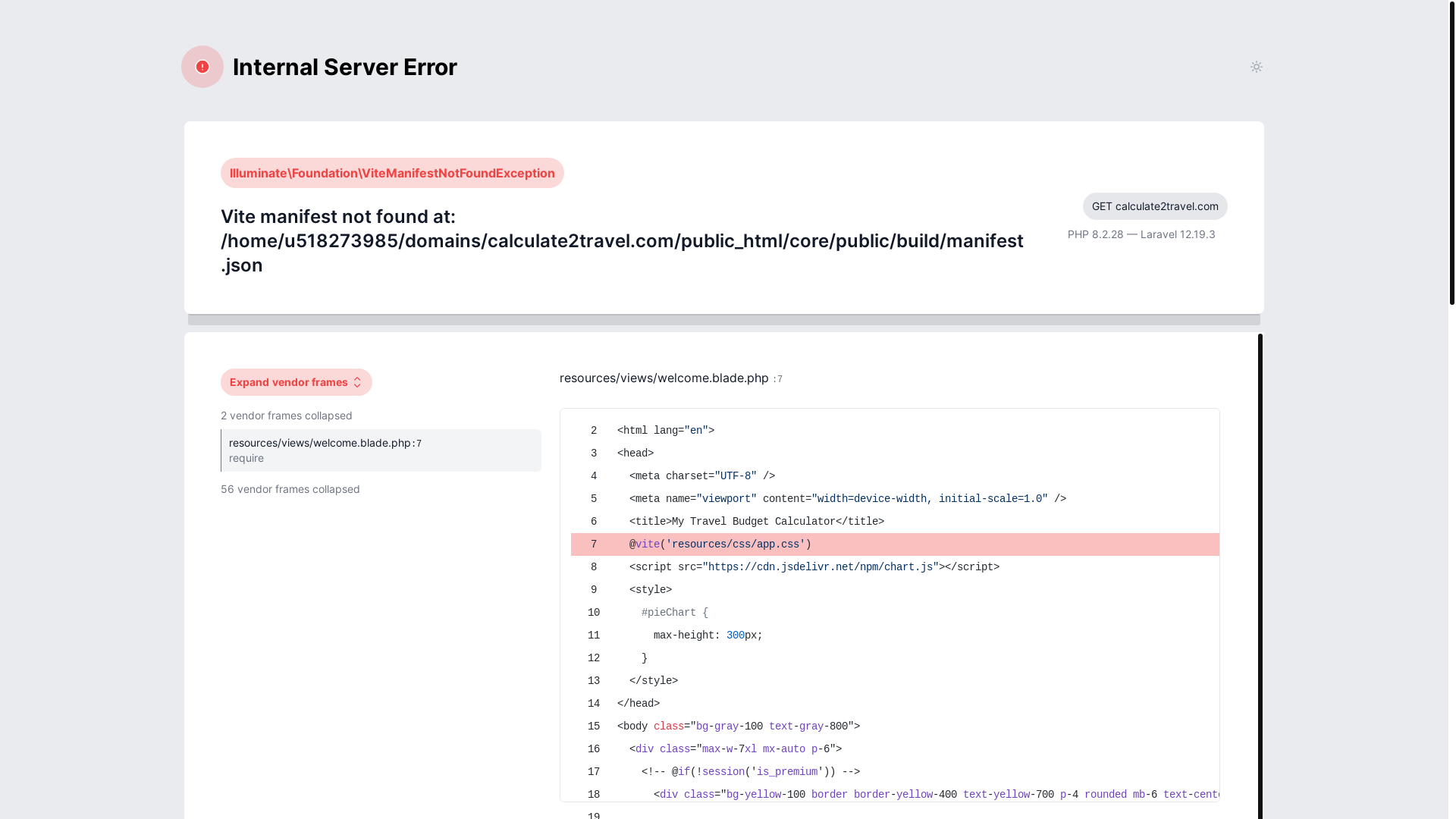Viewport: 1456px width, 819px height.
Task: Click the Vite manifest not found message
Action: (x=622, y=240)
